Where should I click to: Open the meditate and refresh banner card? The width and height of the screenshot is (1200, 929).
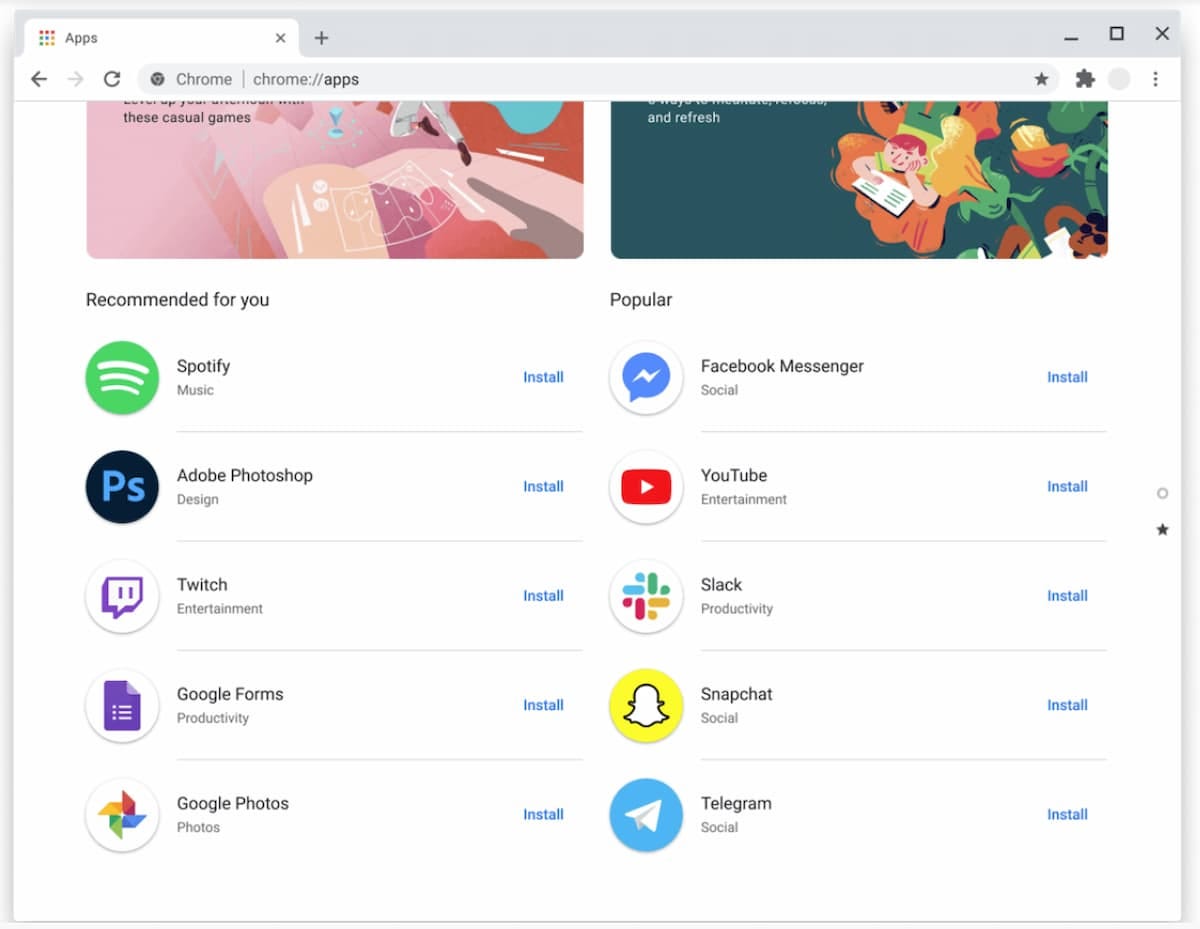point(859,180)
